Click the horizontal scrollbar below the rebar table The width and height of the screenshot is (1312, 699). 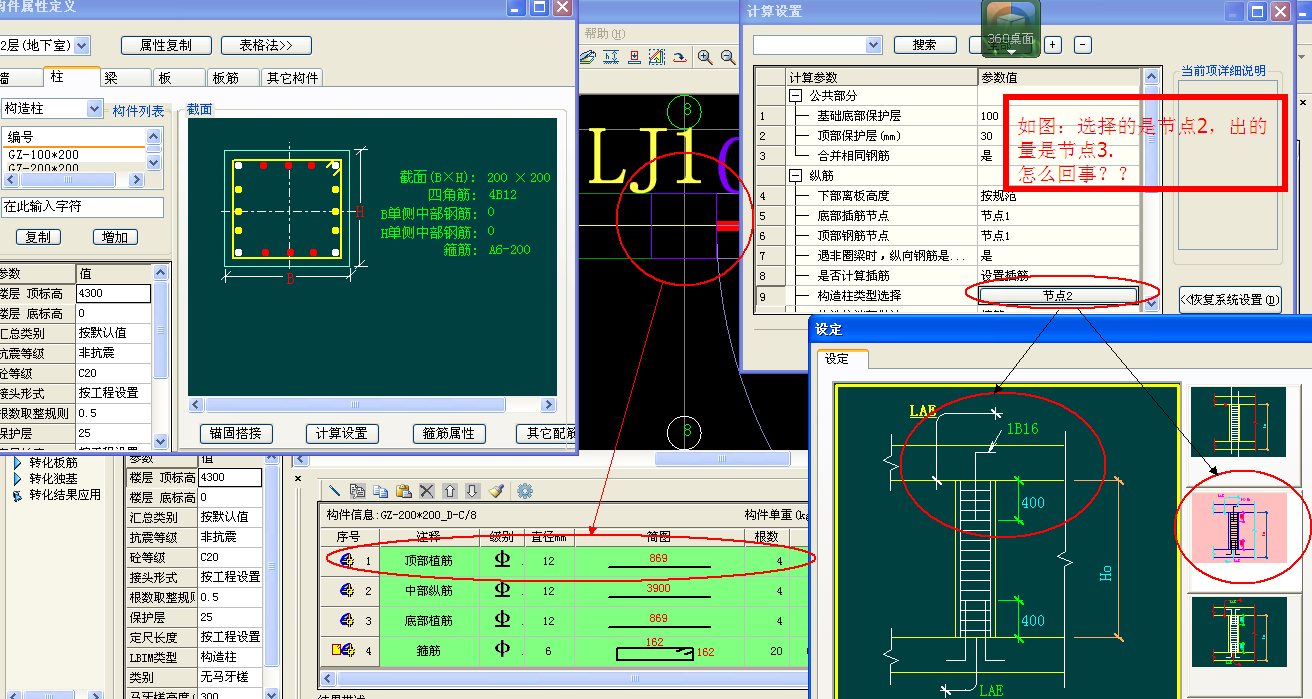point(563,677)
